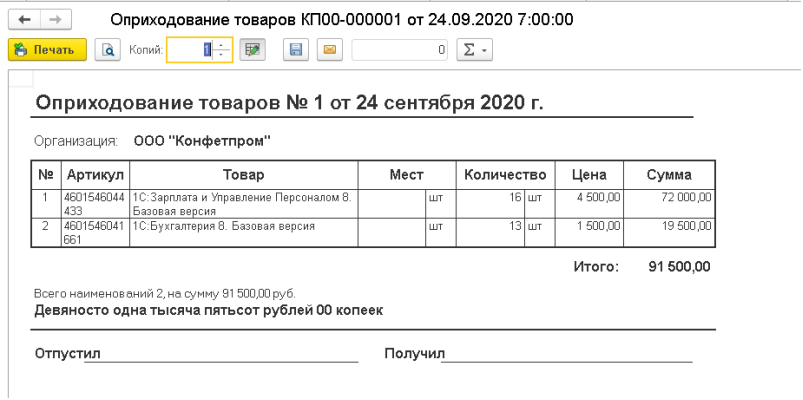Select the Итого total 91 500,00 cell
This screenshot has height=400, width=803.
point(679,267)
